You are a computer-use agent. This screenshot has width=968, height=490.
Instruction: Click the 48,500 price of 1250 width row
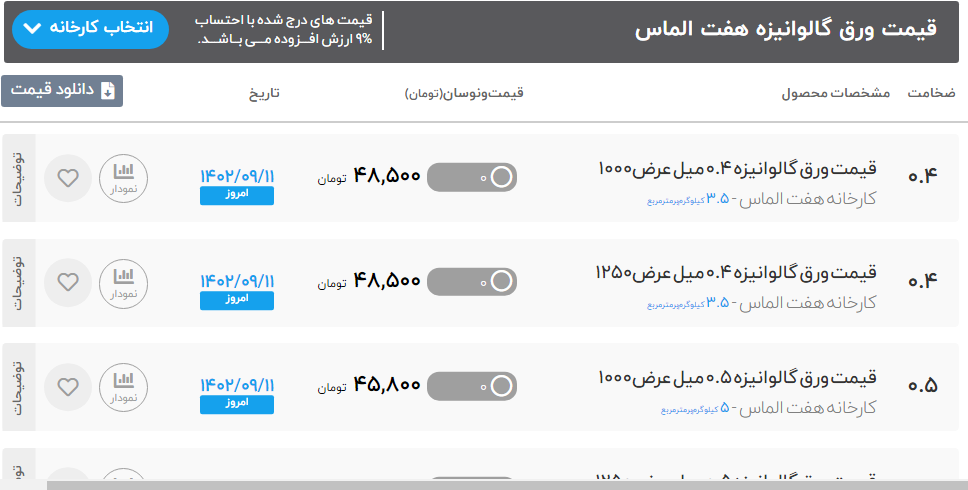[x=387, y=281]
